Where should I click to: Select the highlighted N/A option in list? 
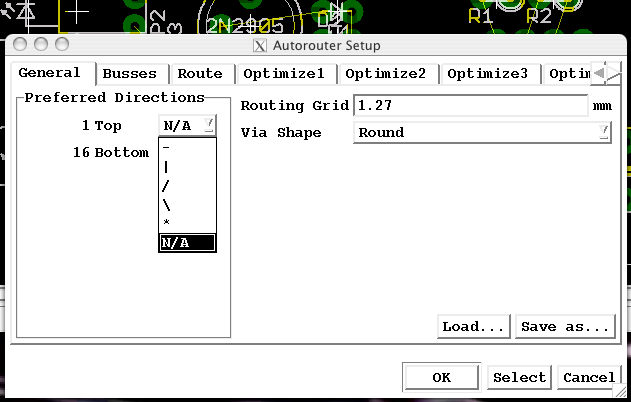188,243
